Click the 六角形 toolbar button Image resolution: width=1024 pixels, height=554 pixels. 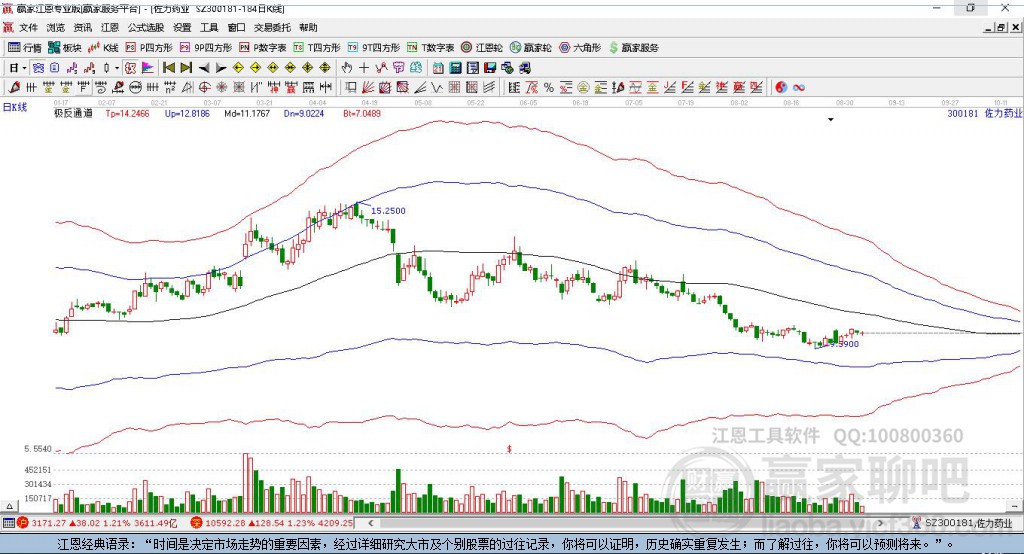point(580,47)
